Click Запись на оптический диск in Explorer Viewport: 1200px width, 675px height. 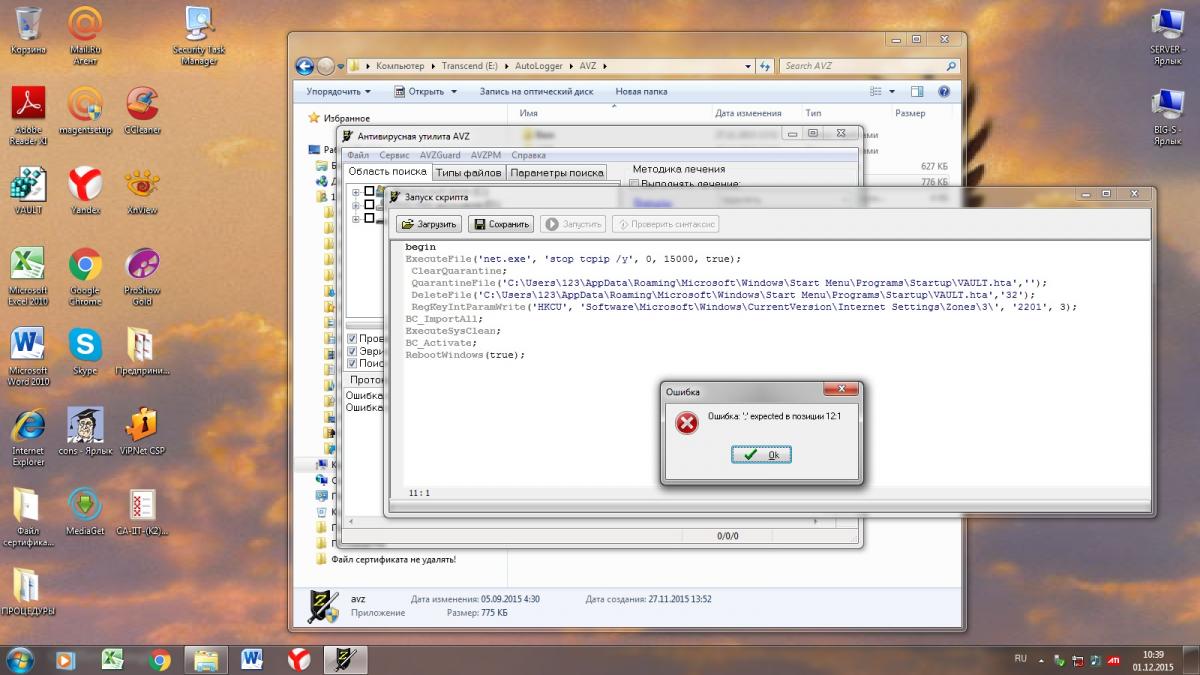tap(536, 91)
